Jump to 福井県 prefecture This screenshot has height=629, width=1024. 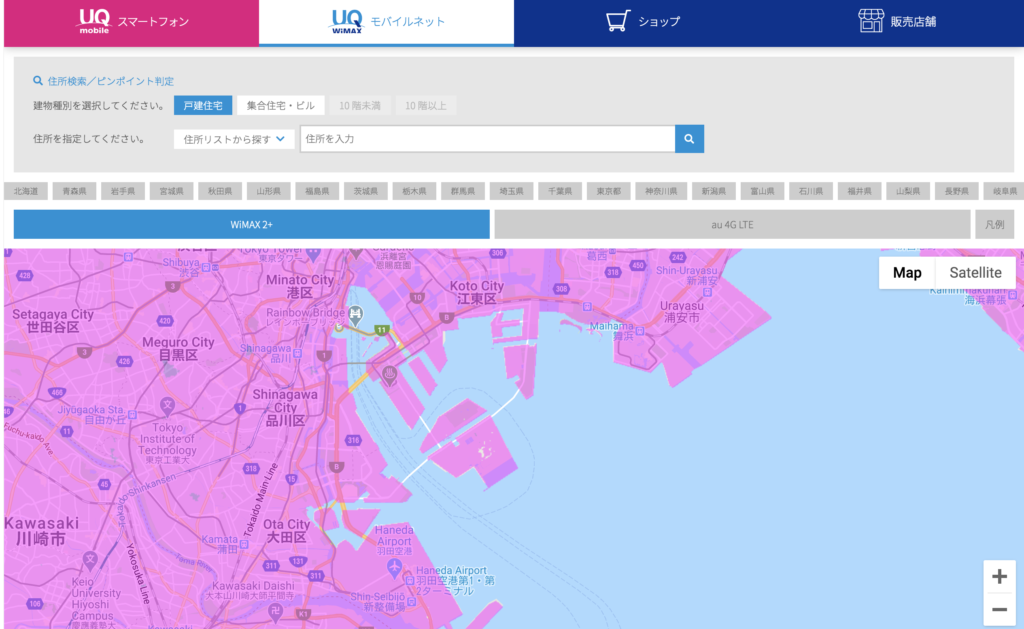pos(859,191)
